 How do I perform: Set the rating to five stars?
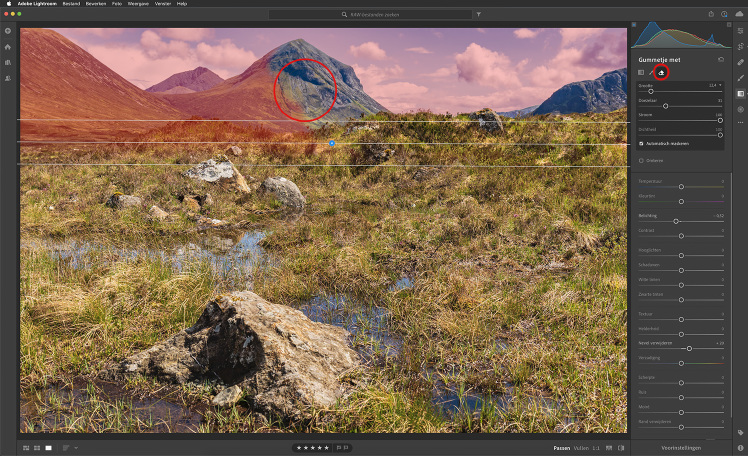[327, 448]
